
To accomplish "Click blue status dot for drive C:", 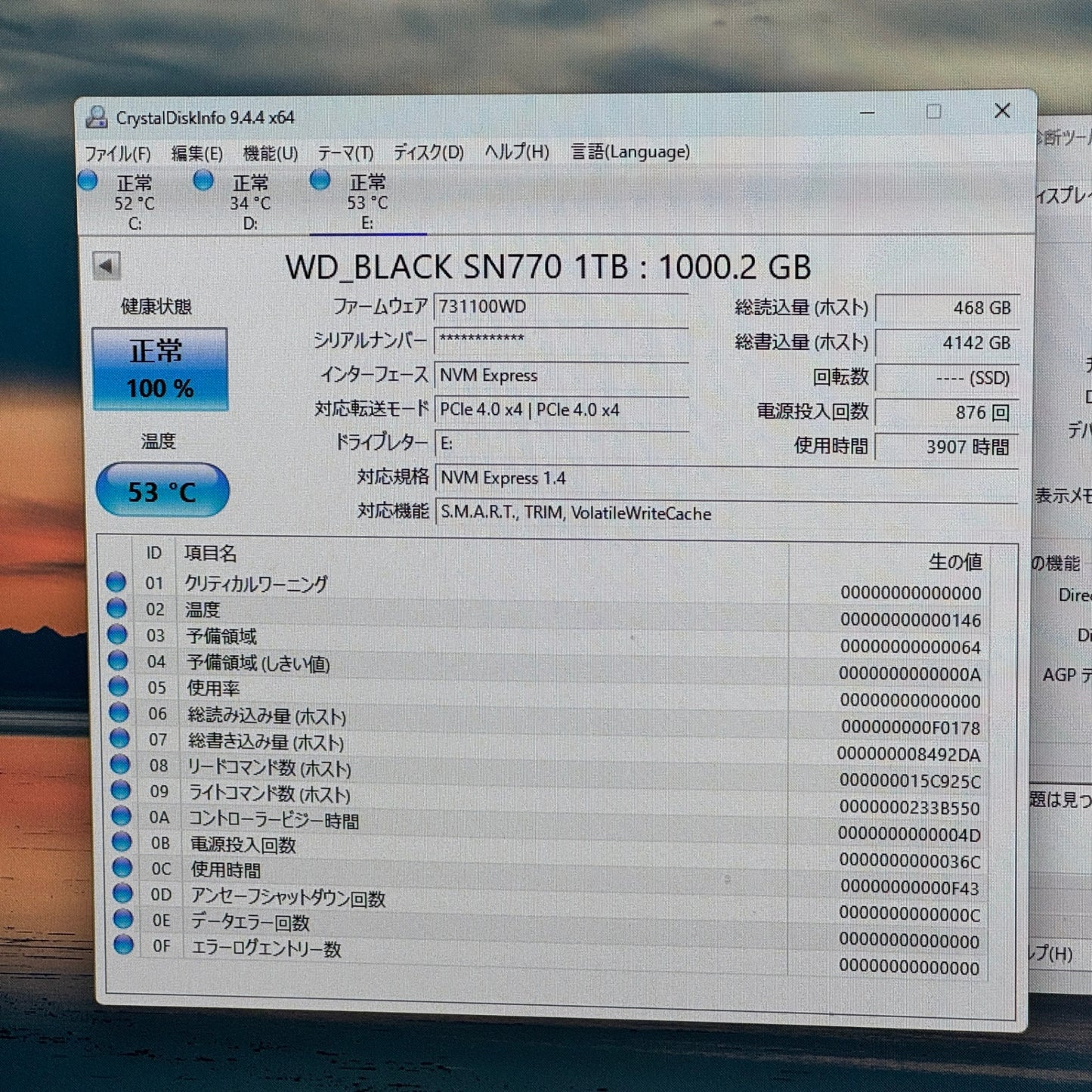I will point(88,181).
